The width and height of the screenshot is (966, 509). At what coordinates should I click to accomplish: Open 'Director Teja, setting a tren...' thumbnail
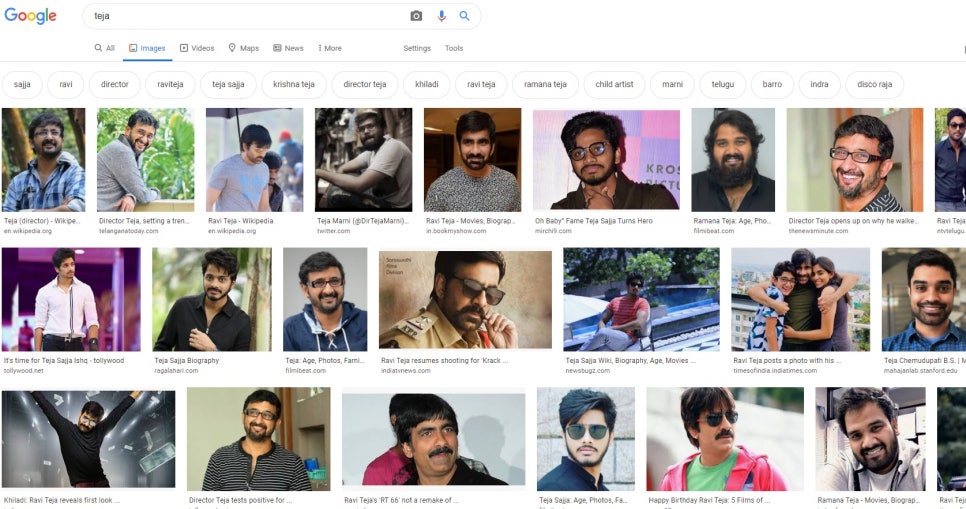pyautogui.click(x=145, y=160)
